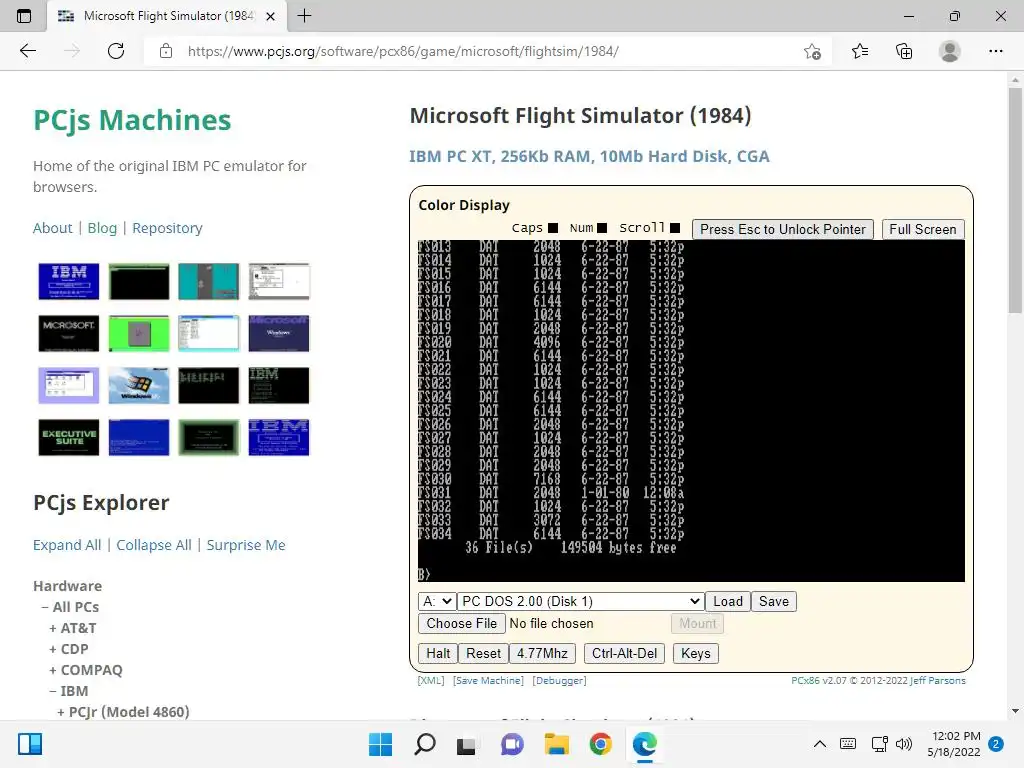Screen dimensions: 1024x768
Task: Open the network status tray icon
Action: pyautogui.click(x=880, y=744)
